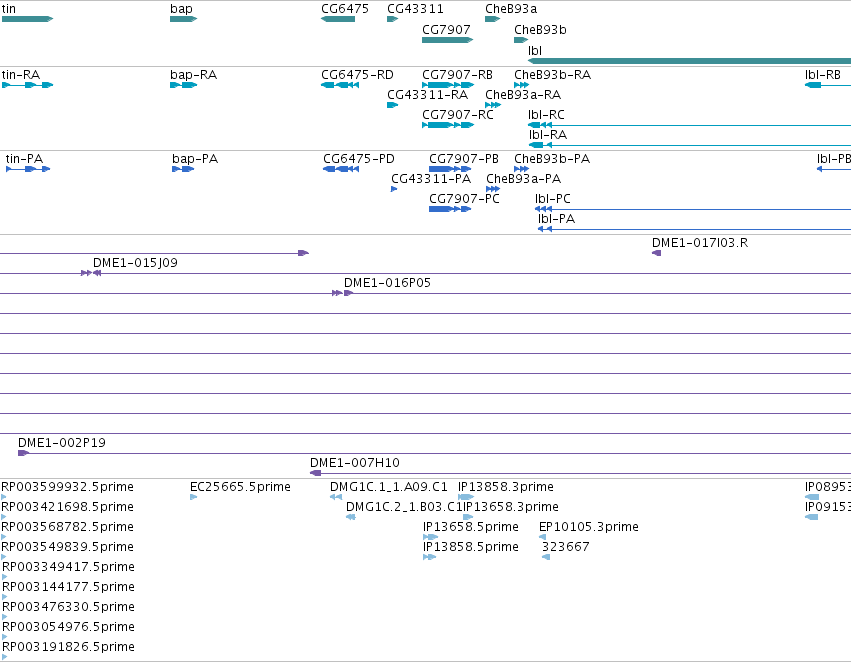
Task: Click the EC25665.5prime EST label
Action: [x=240, y=487]
